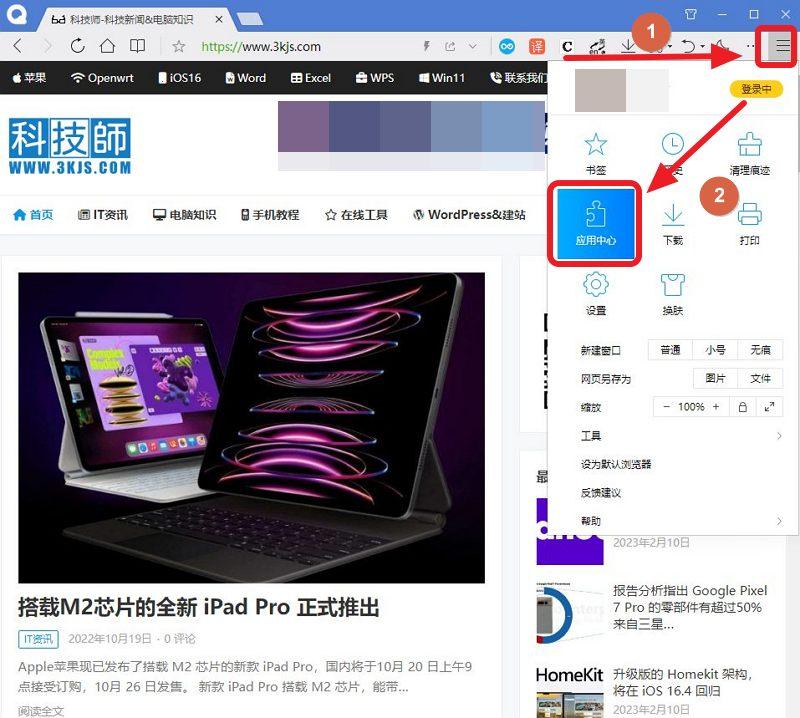The width and height of the screenshot is (800, 718).
Task: Open the 苹果 bookmark
Action: 29,78
